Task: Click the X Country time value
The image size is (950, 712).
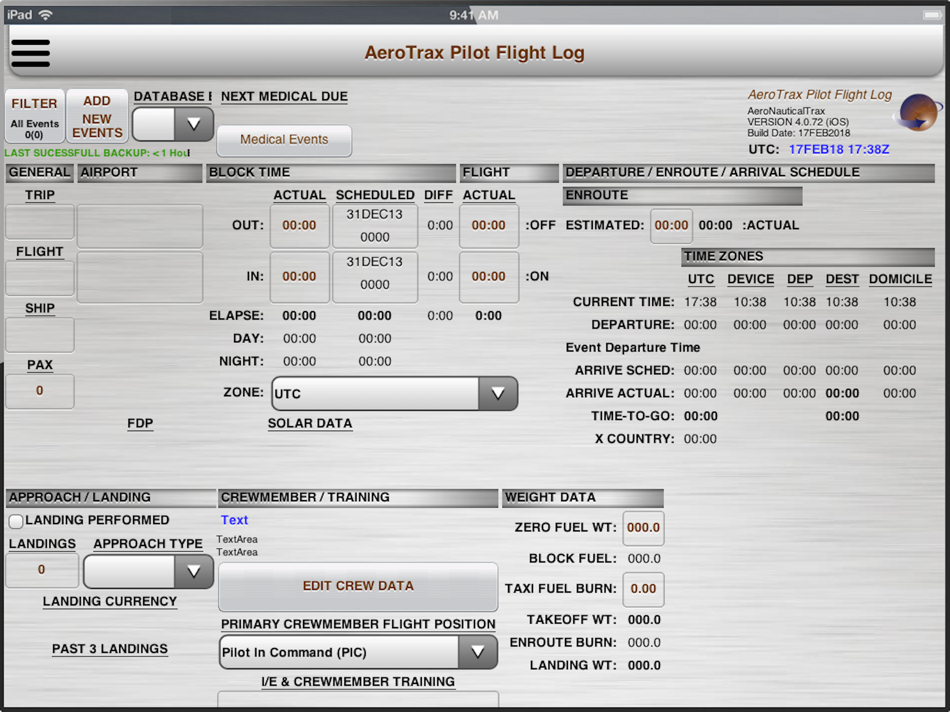Action: [700, 439]
